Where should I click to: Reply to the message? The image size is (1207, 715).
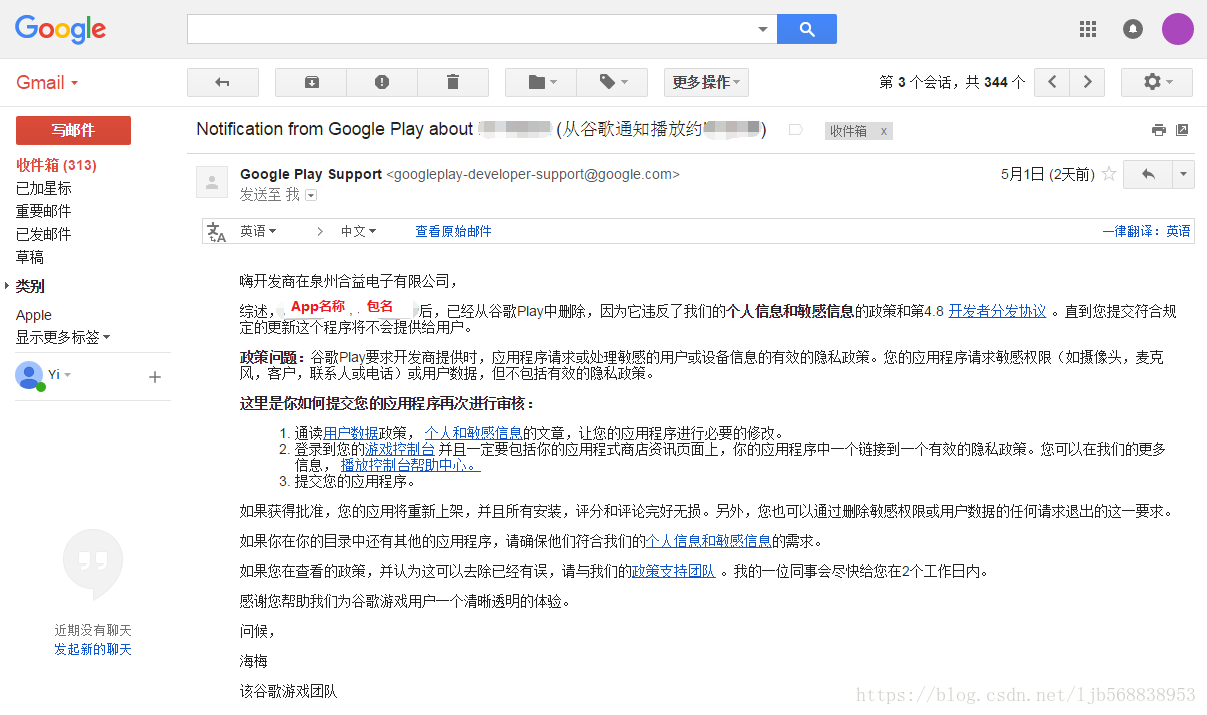click(x=1148, y=174)
